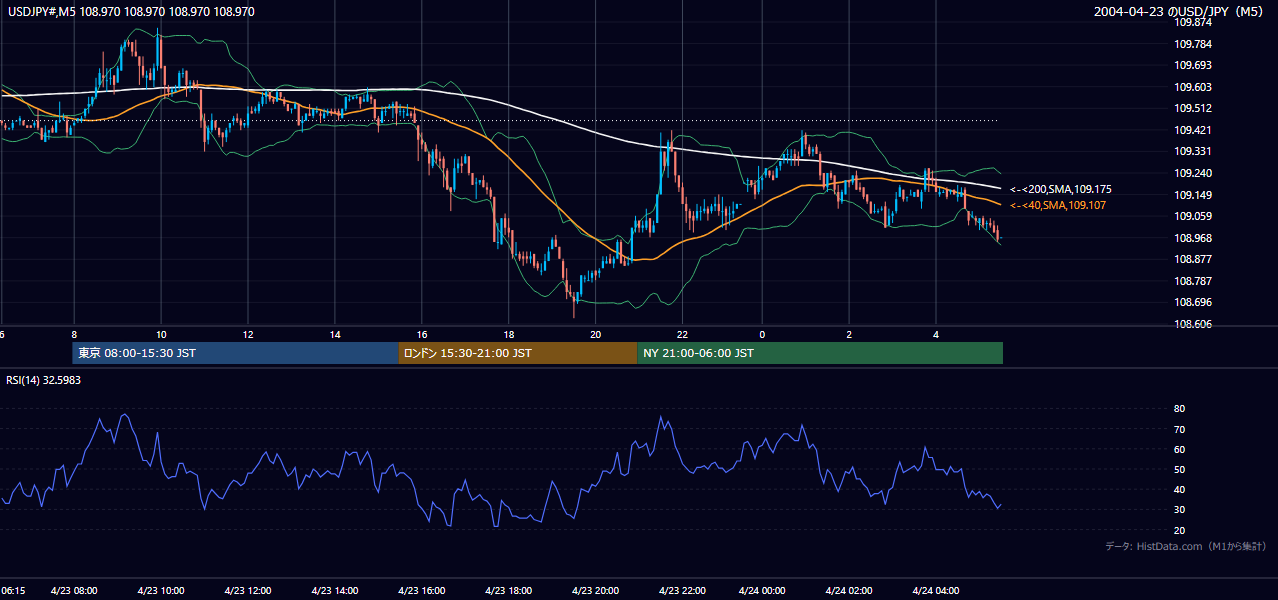Click the 4/24 00:00 time axis label
The width and height of the screenshot is (1278, 600).
coord(763,591)
